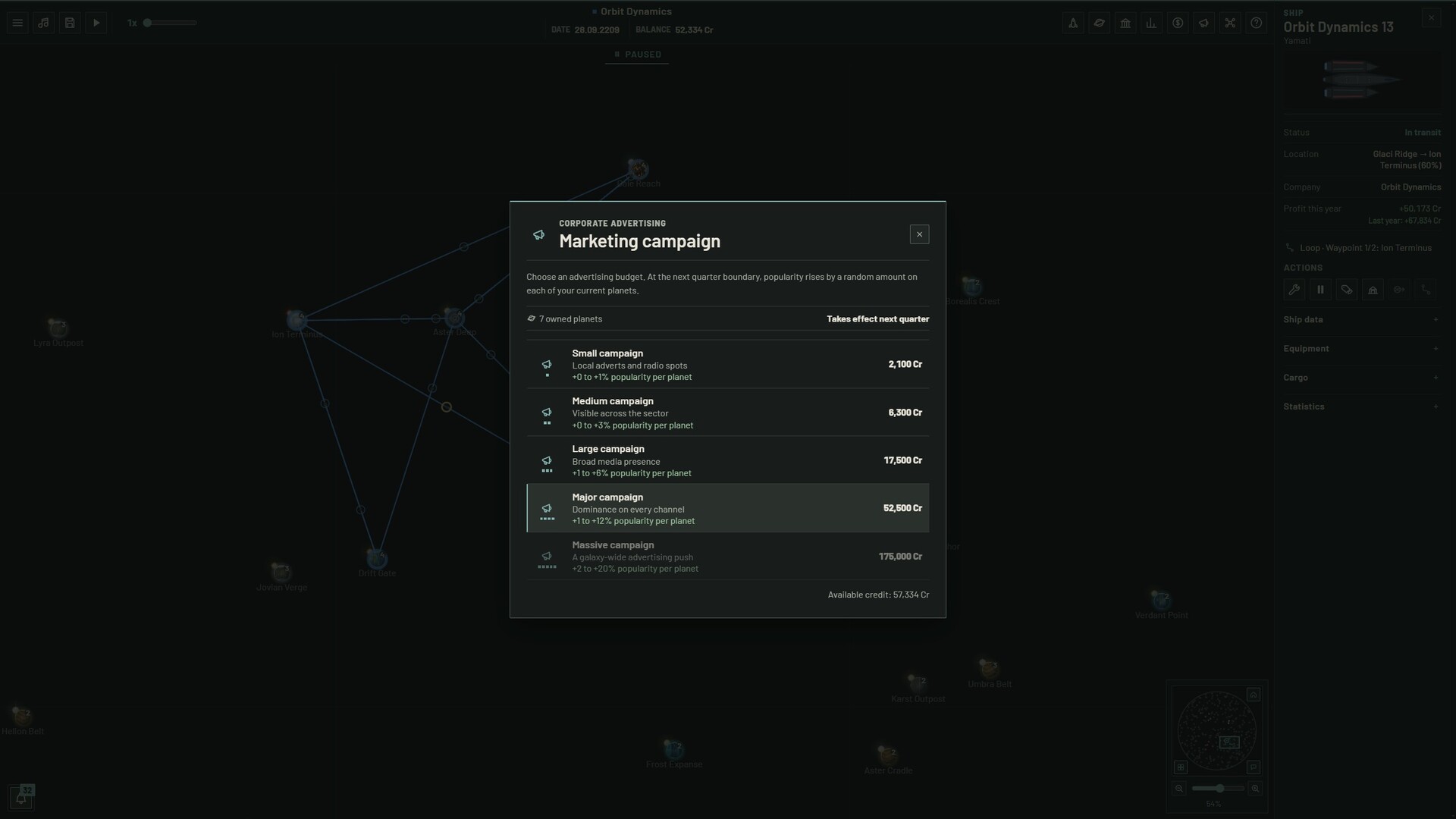The height and width of the screenshot is (819, 1456).
Task: Click the pause ship action icon
Action: (1320, 290)
